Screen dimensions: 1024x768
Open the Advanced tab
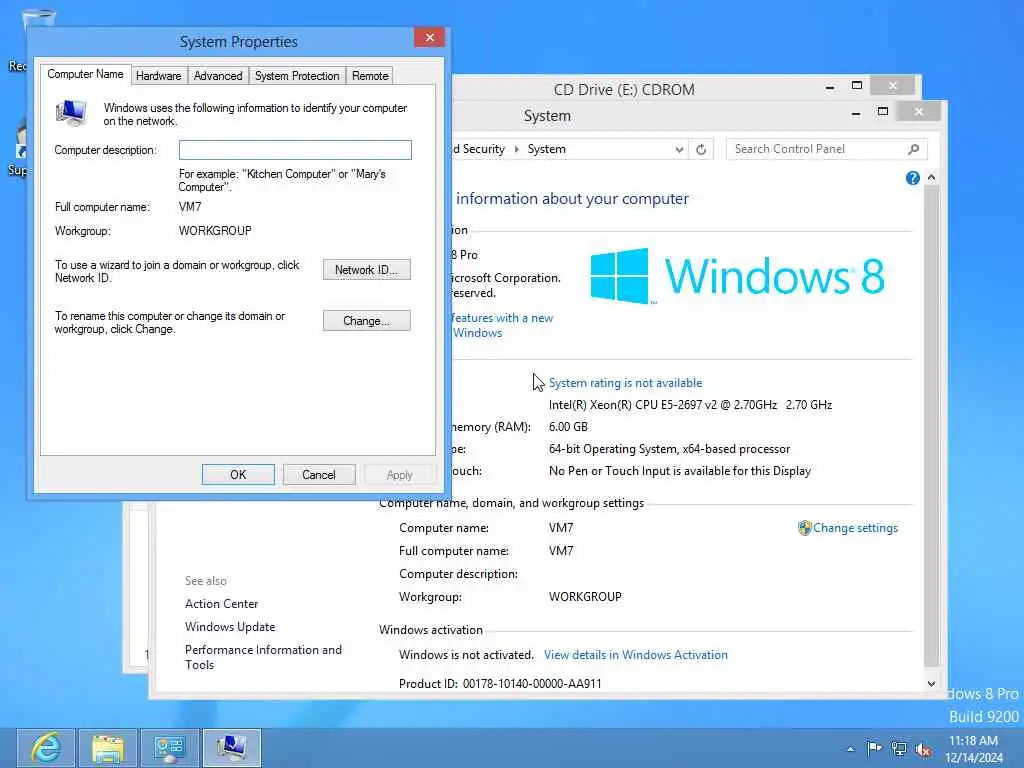pyautogui.click(x=218, y=76)
